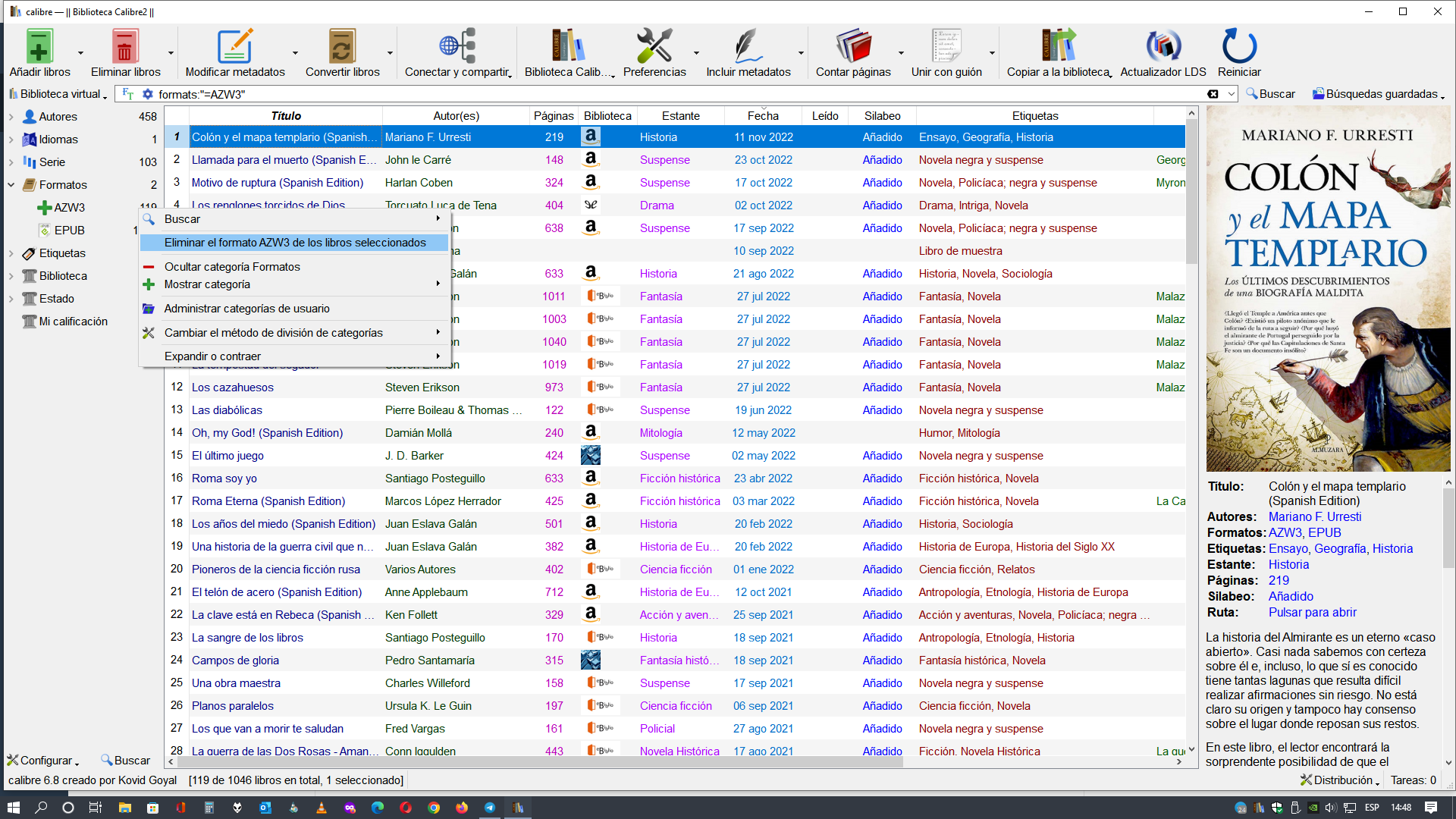Click the Reiniciar icon

1239,47
